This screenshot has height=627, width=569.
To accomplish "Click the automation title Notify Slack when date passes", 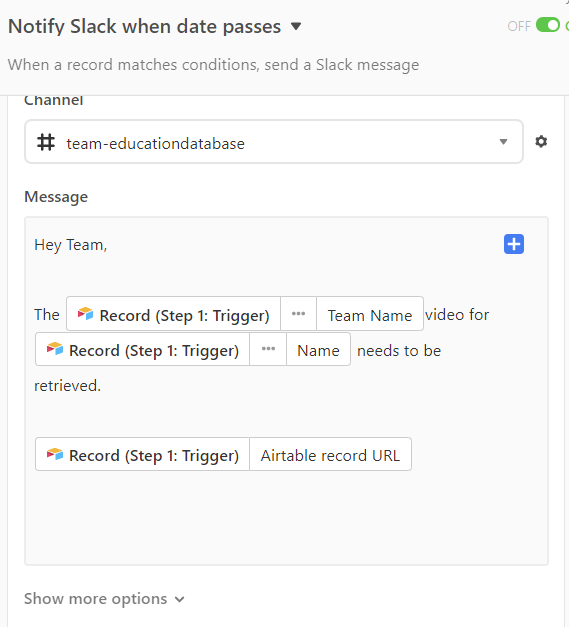I will (144, 26).
